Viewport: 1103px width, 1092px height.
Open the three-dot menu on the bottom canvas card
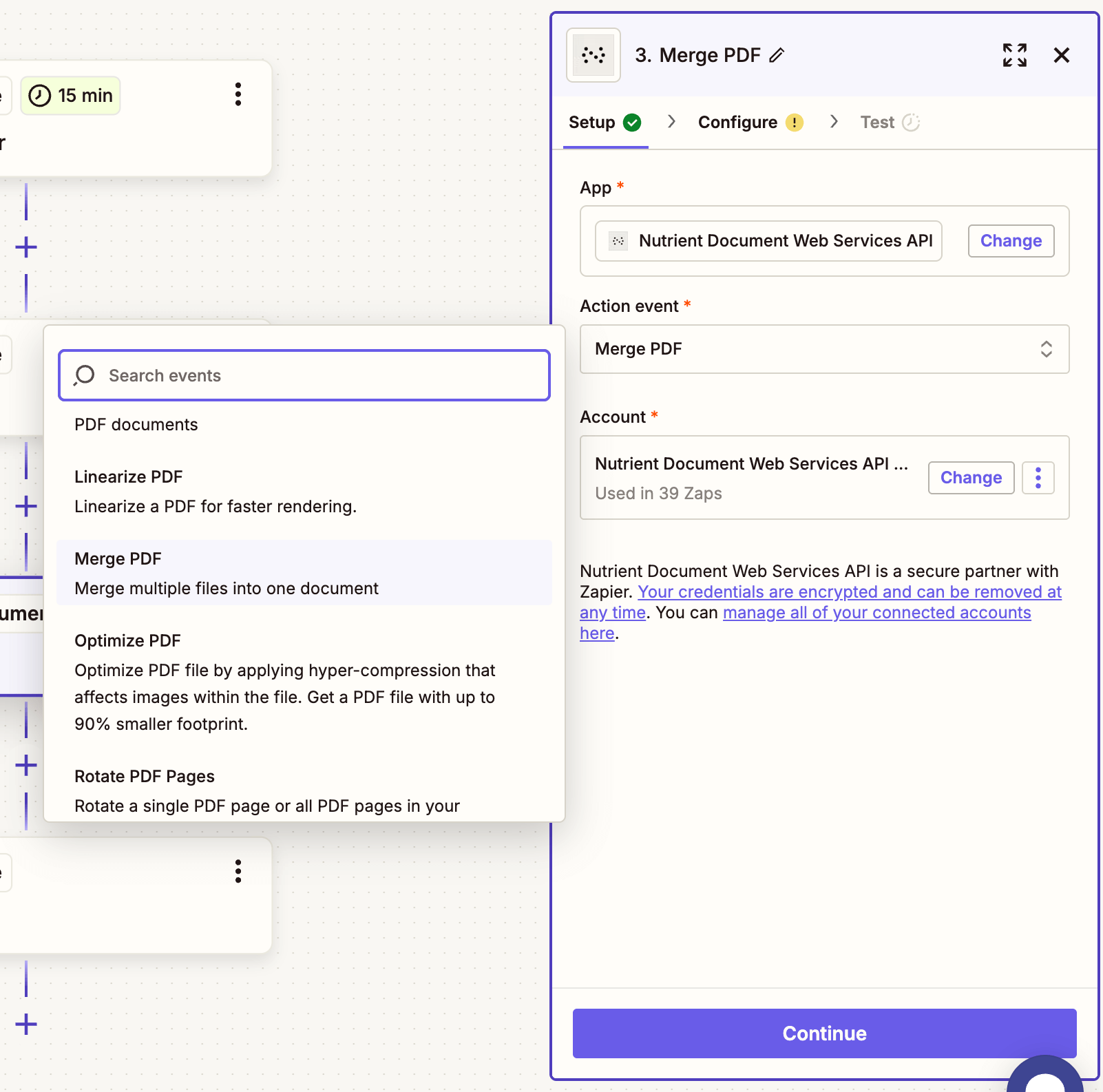[x=238, y=872]
